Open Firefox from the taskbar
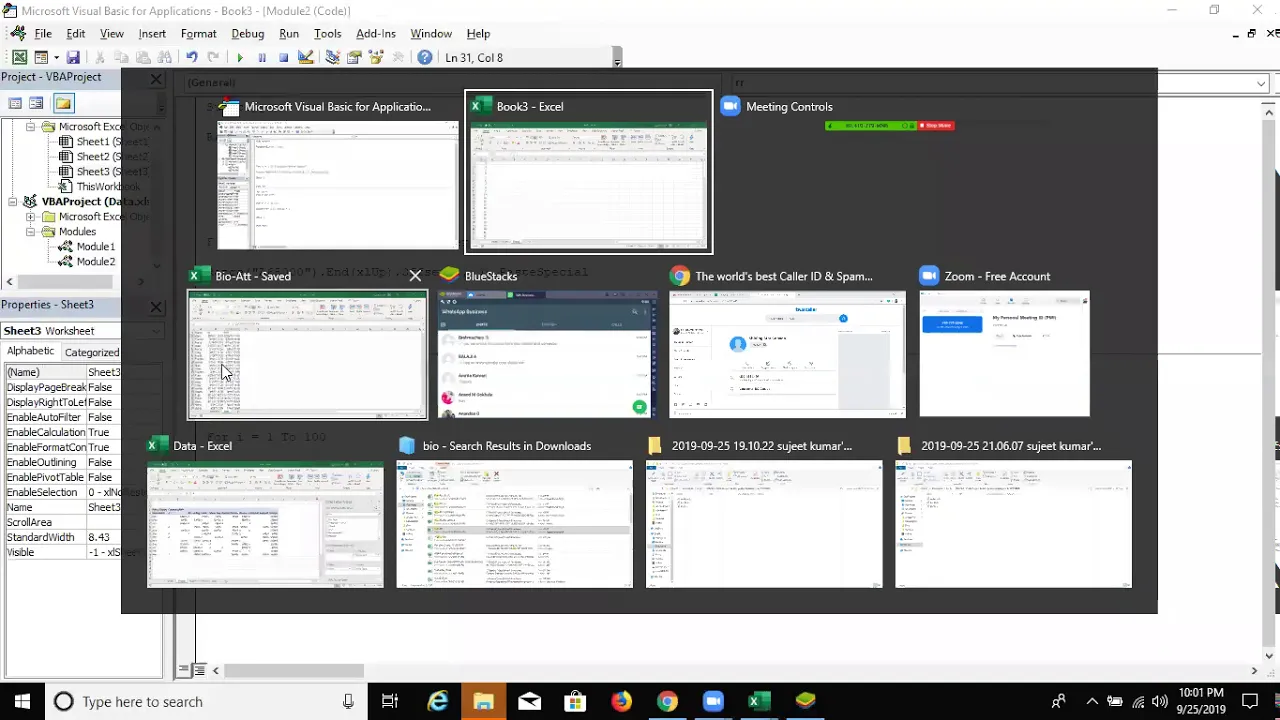This screenshot has height=720, width=1280. (621, 701)
